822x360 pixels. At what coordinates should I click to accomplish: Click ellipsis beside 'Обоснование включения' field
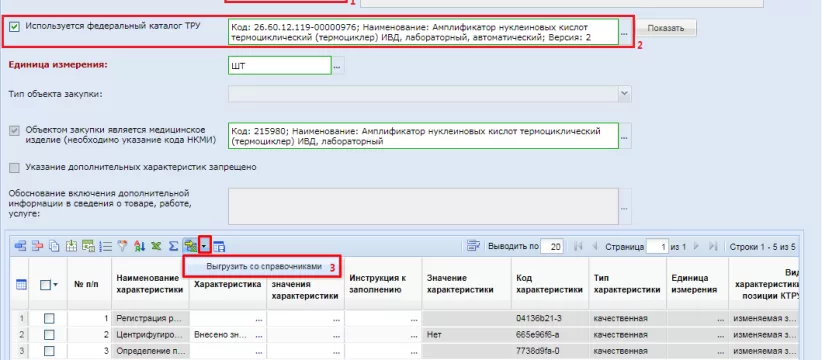tap(624, 207)
